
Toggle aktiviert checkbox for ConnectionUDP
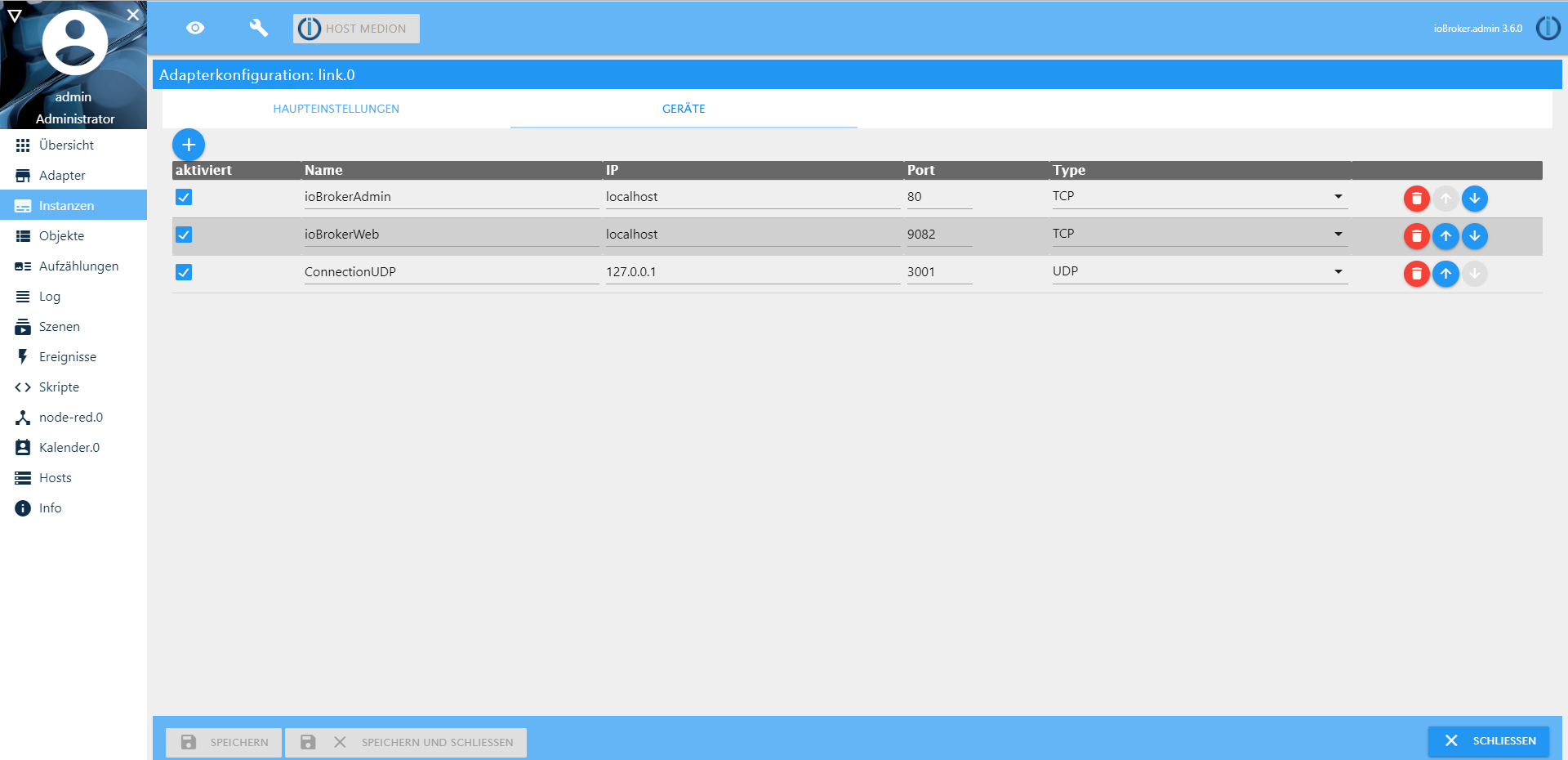184,272
